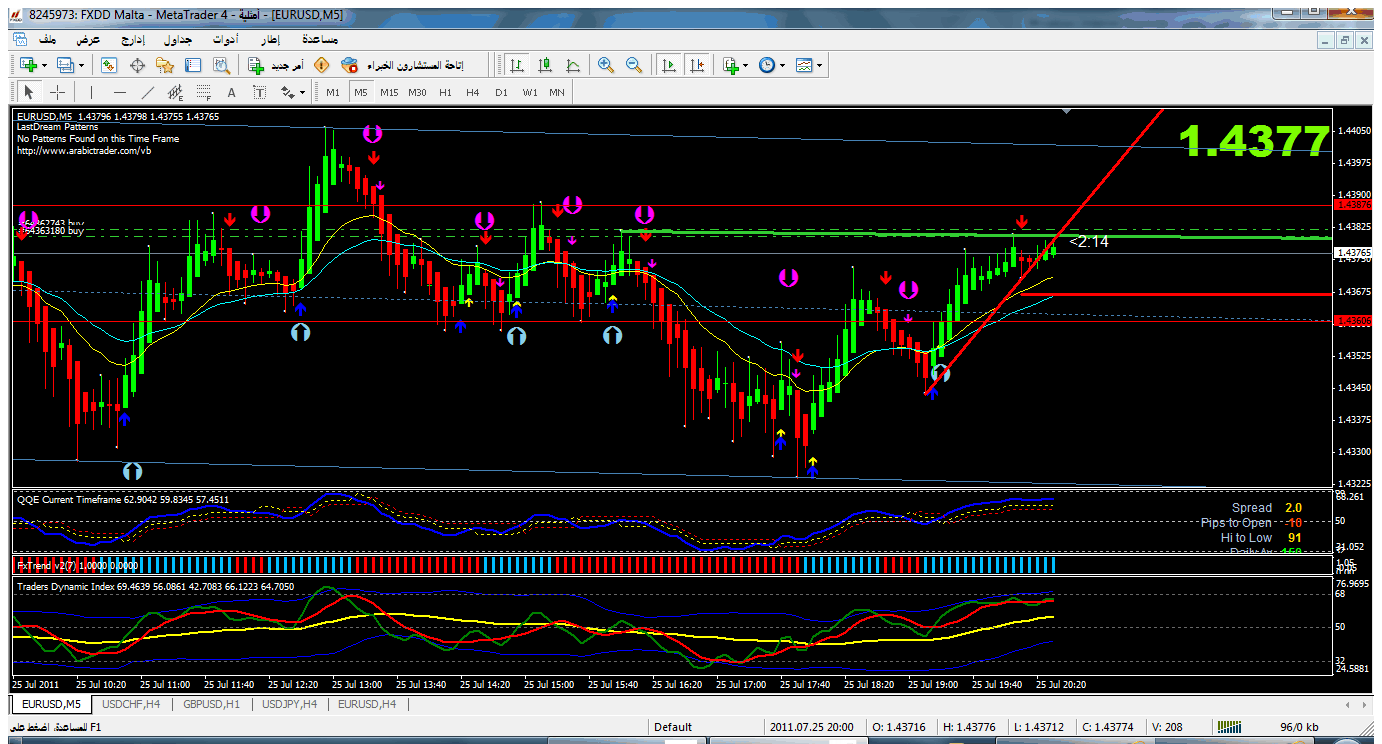Open the Data Window crosshair-circle icon

pyautogui.click(x=137, y=65)
